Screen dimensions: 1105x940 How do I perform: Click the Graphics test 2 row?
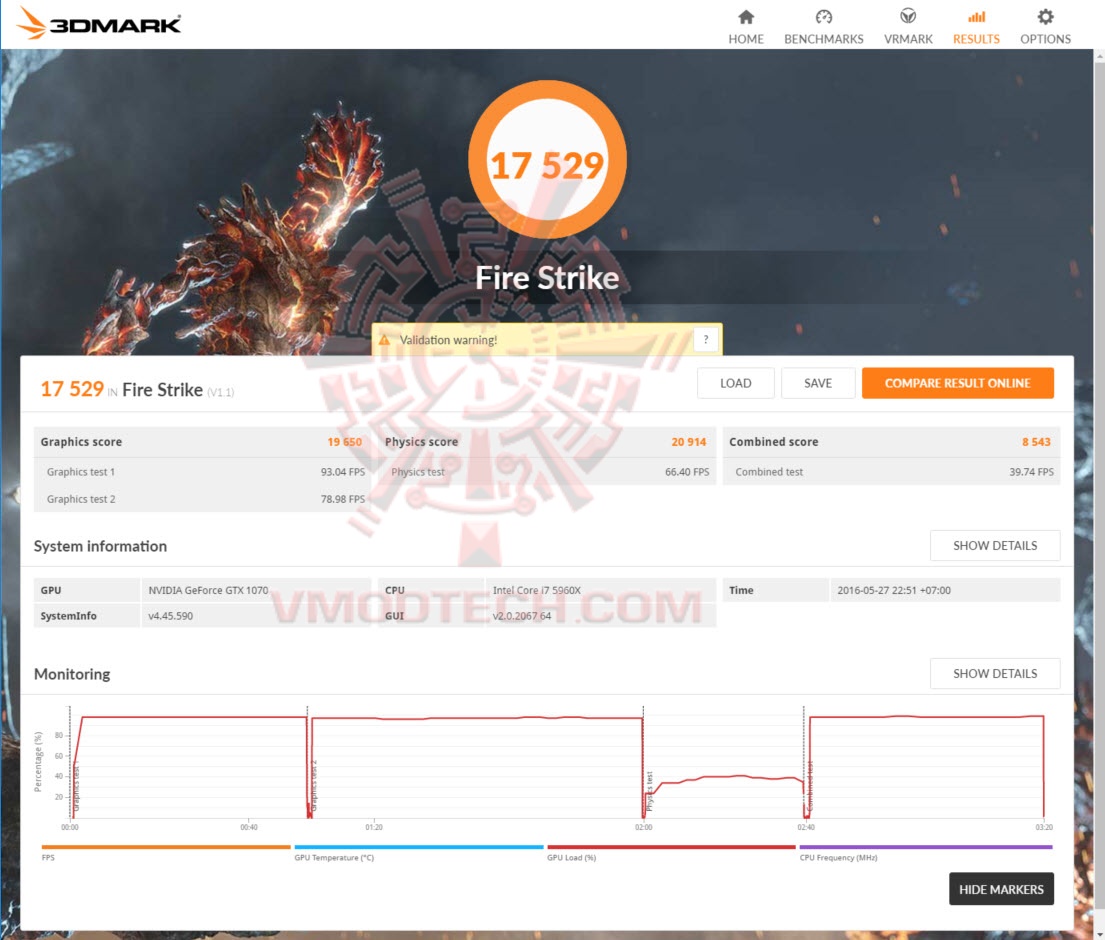pyautogui.click(x=202, y=499)
